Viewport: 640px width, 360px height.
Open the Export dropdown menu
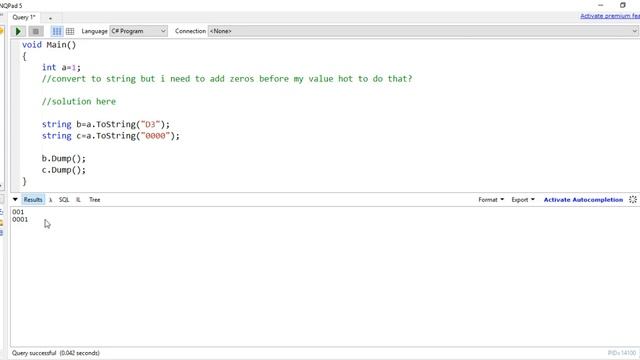tap(523, 200)
